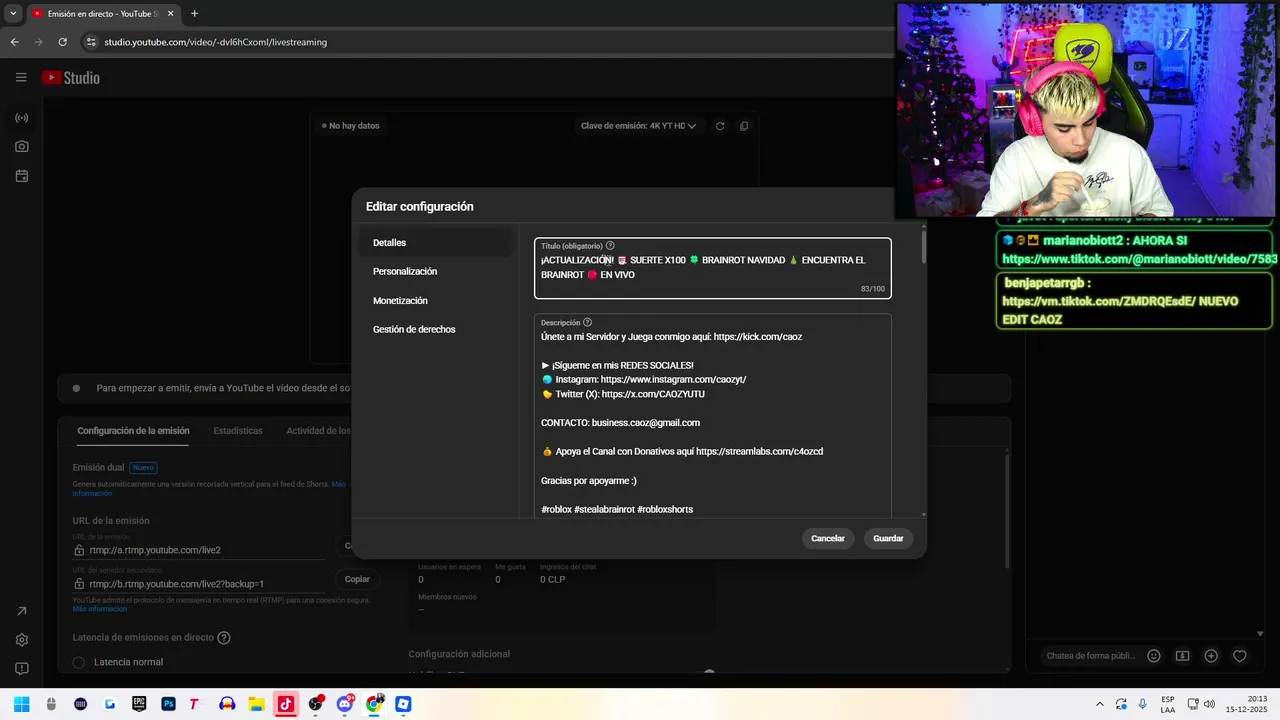Click into the Descripción text area
The width and height of the screenshot is (1280, 720).
point(713,416)
